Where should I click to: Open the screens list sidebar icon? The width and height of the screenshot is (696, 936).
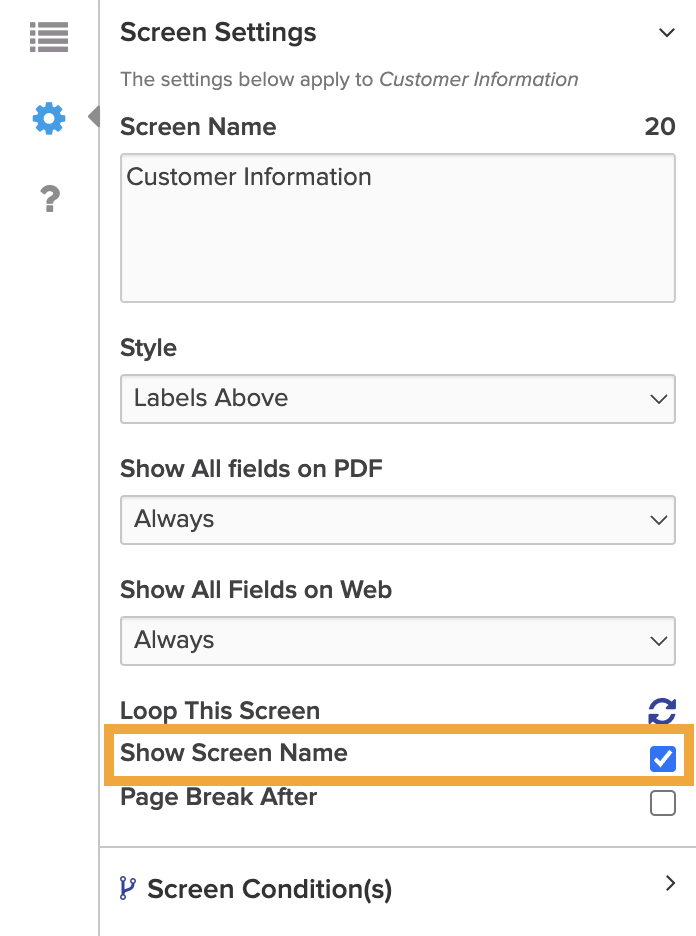[48, 37]
